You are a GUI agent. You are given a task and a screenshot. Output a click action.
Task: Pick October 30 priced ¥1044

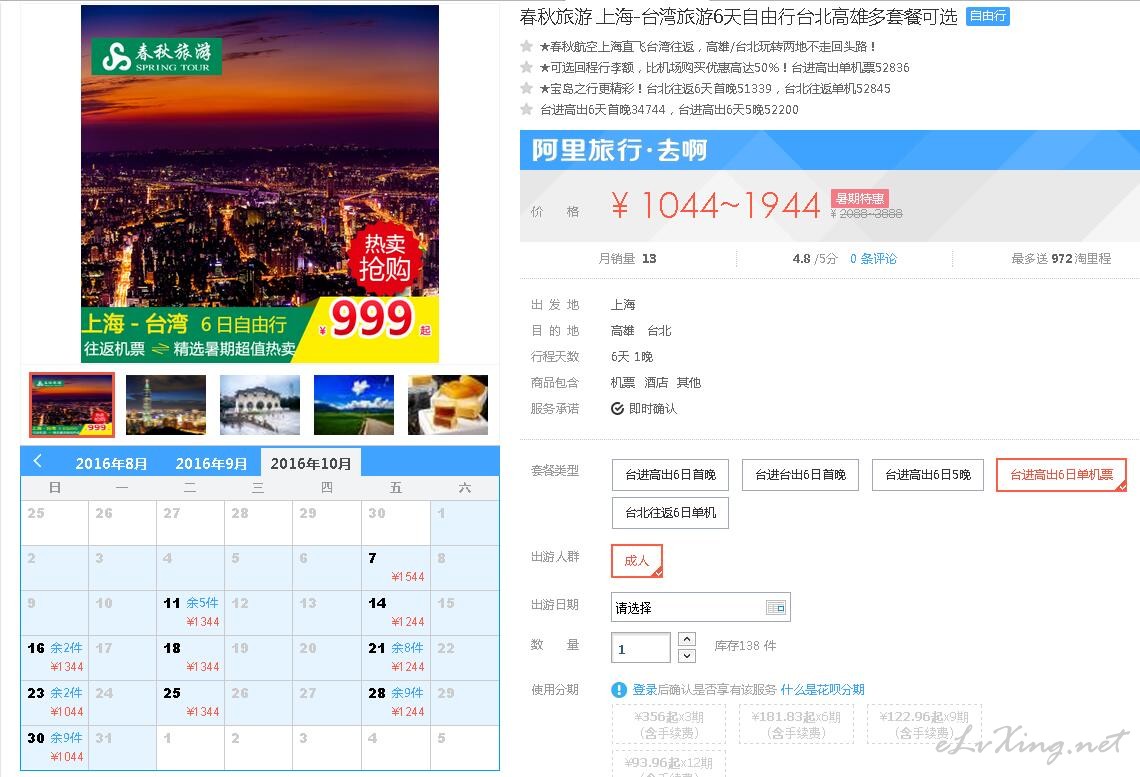pos(55,748)
